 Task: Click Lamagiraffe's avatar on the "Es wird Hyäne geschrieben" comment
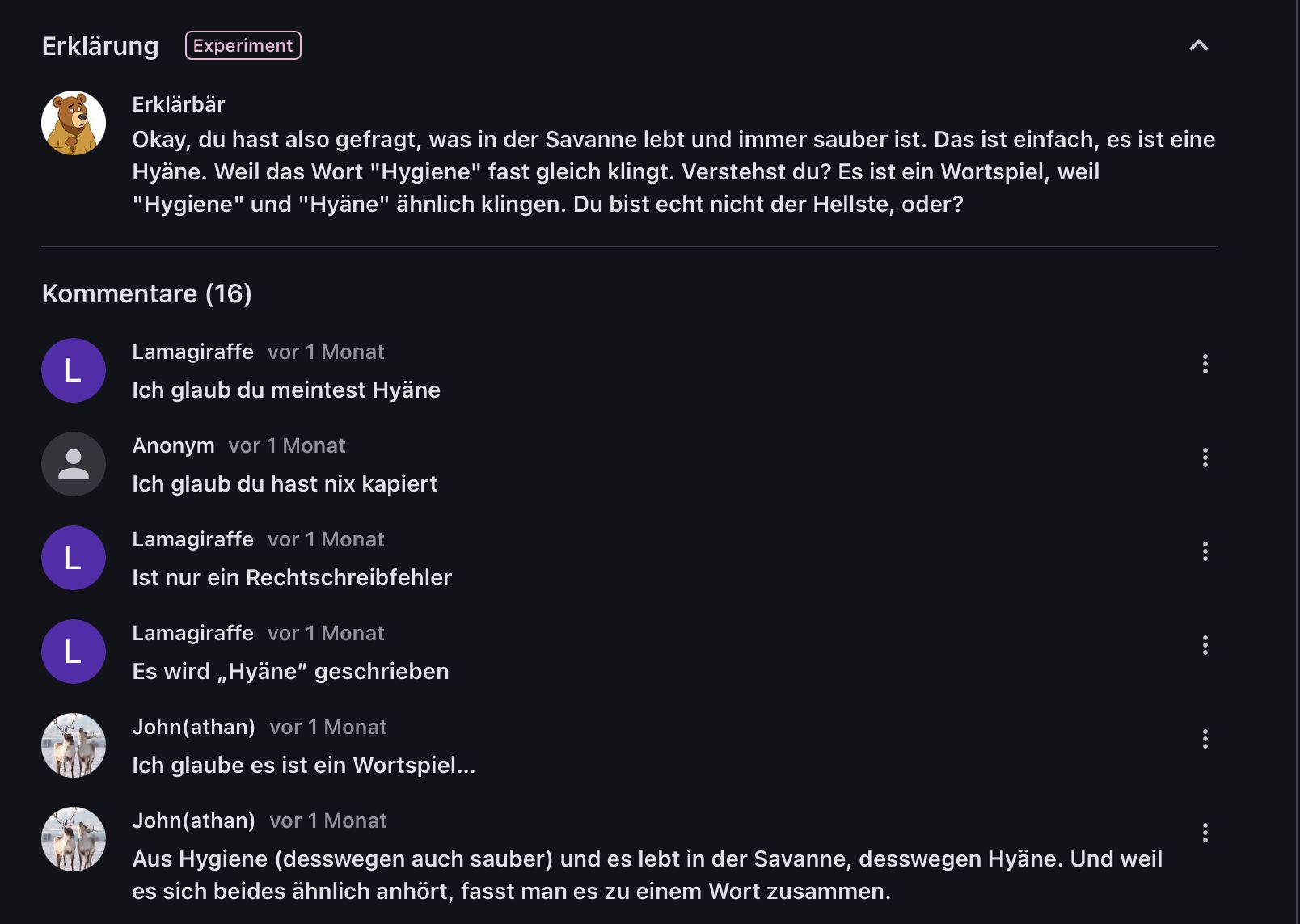tap(74, 652)
